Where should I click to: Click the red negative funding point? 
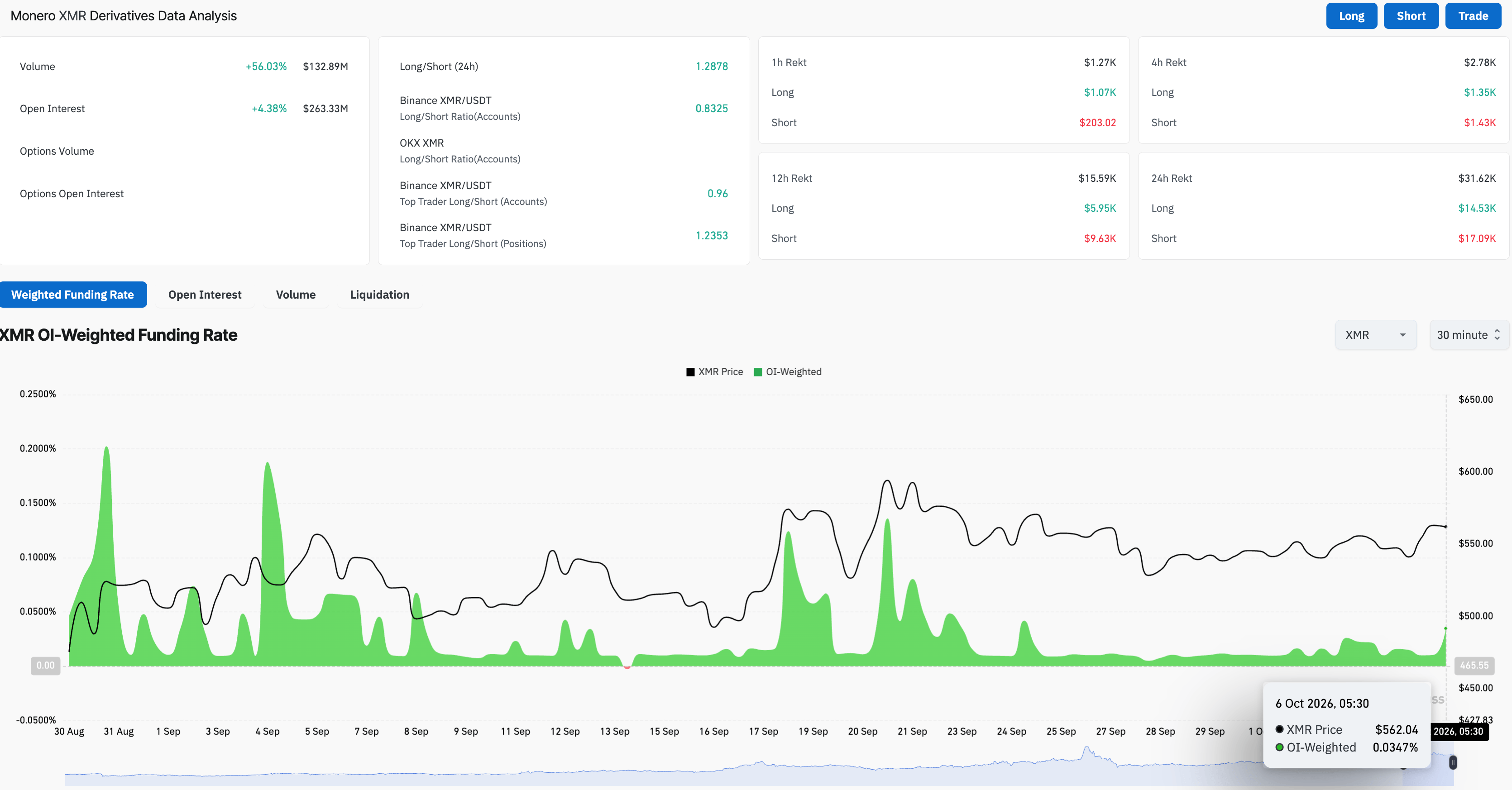click(627, 667)
